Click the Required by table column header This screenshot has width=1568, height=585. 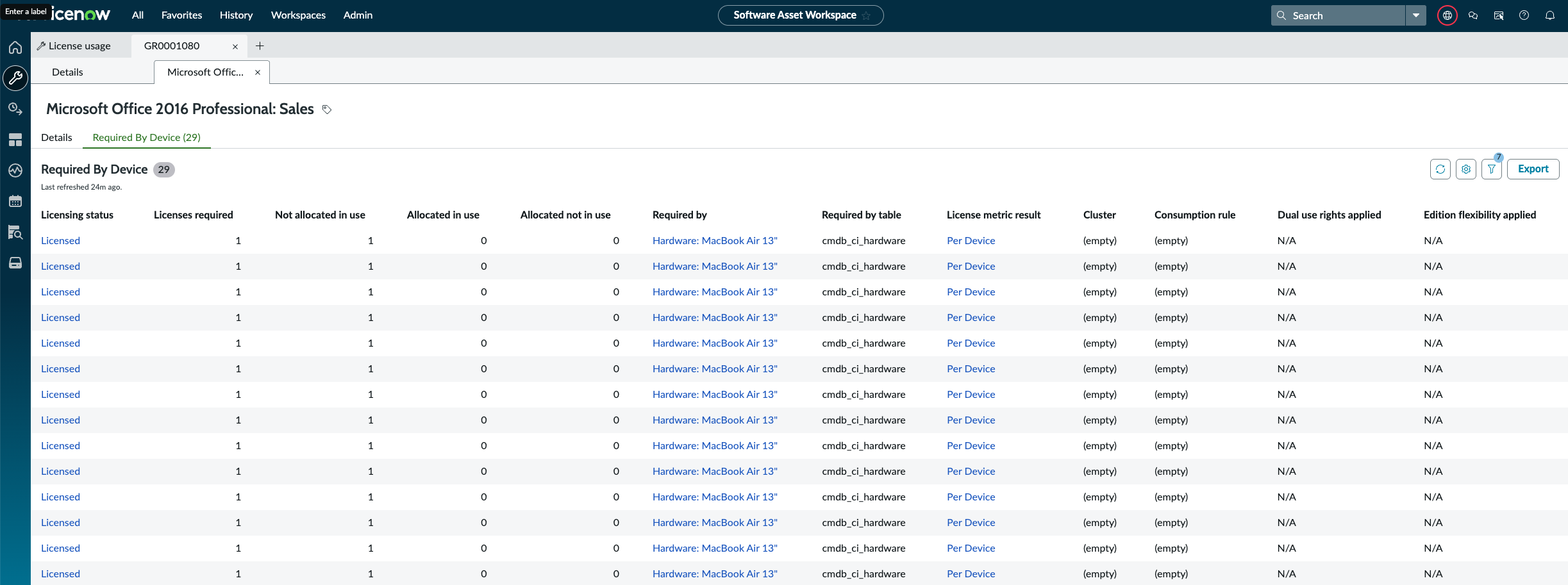(862, 215)
